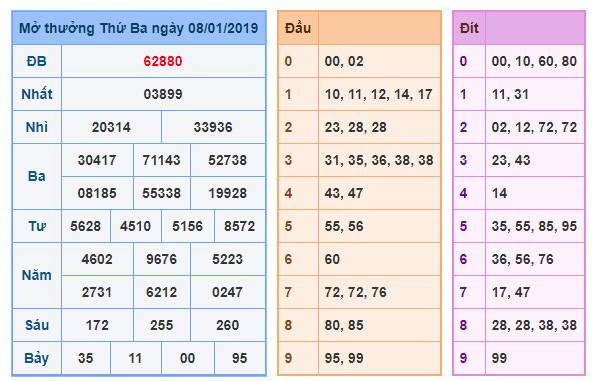The height and width of the screenshot is (381, 596).
Task: Select Đít row value '14'
Action: (499, 193)
